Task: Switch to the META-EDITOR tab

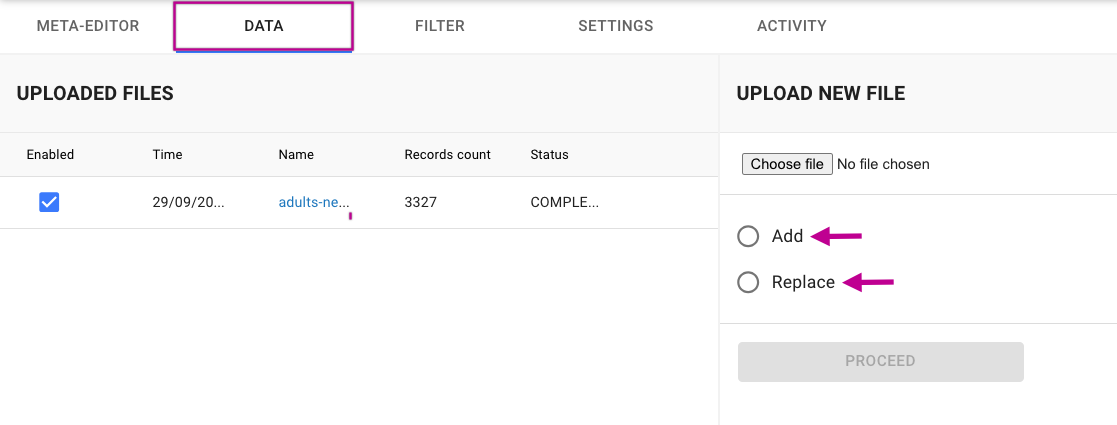Action: point(88,26)
